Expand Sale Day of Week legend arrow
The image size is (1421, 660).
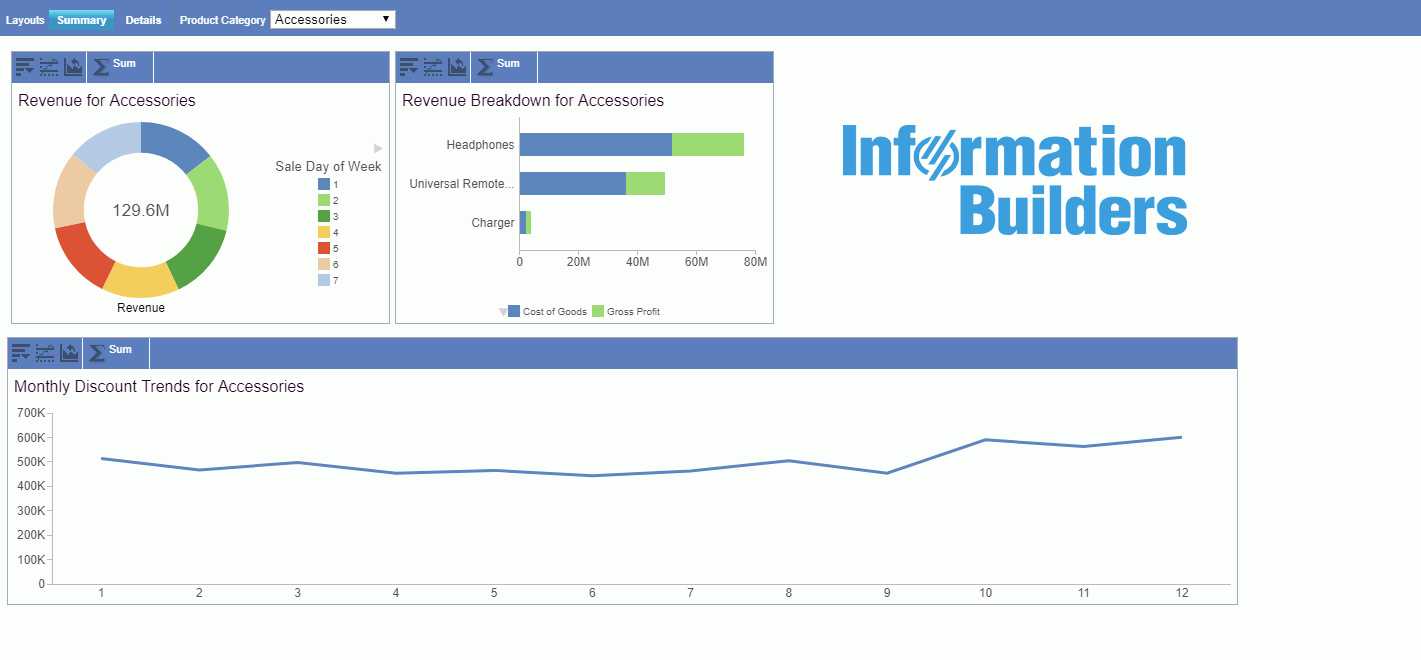[x=379, y=148]
